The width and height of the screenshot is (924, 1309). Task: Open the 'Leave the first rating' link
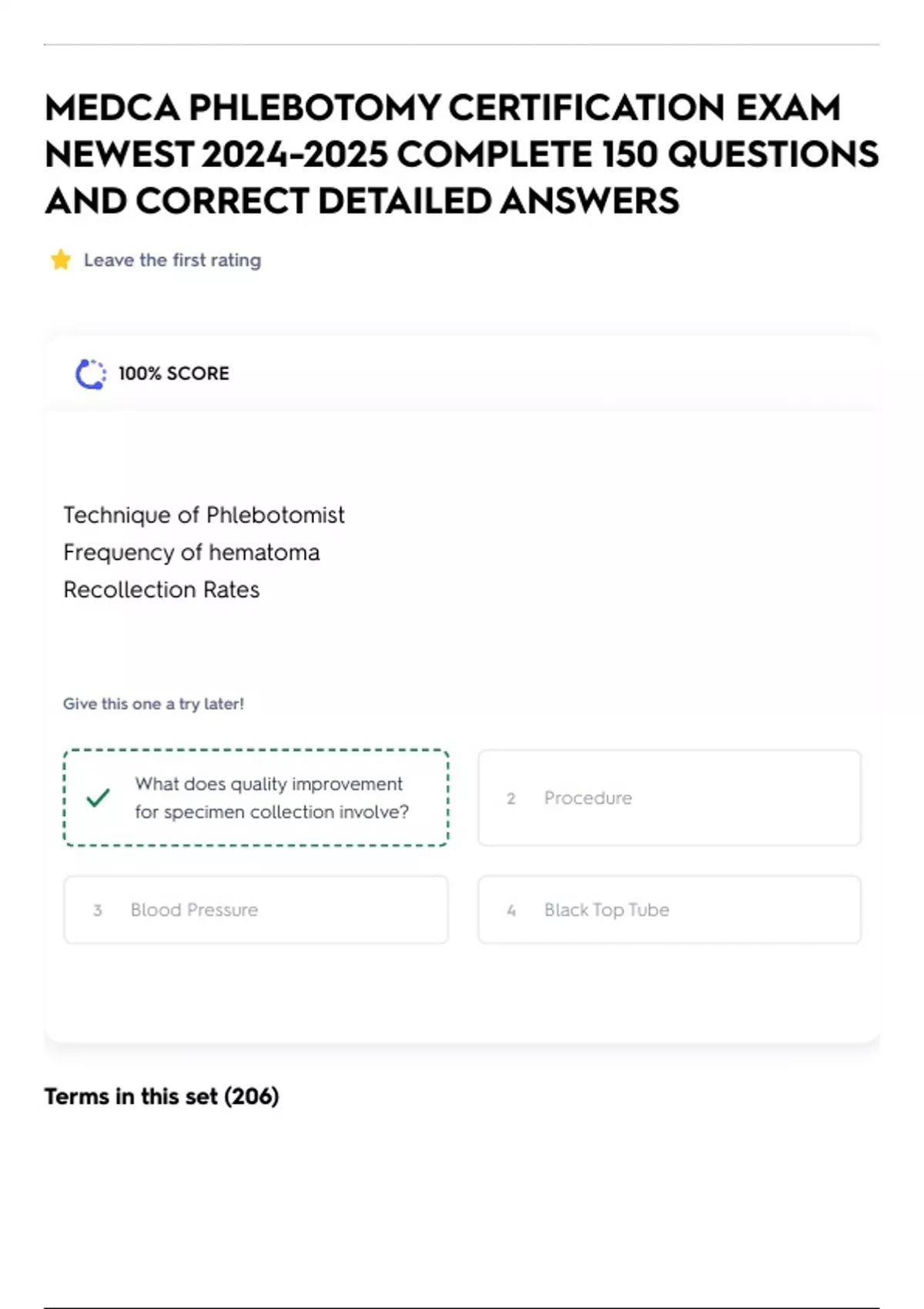coord(172,260)
